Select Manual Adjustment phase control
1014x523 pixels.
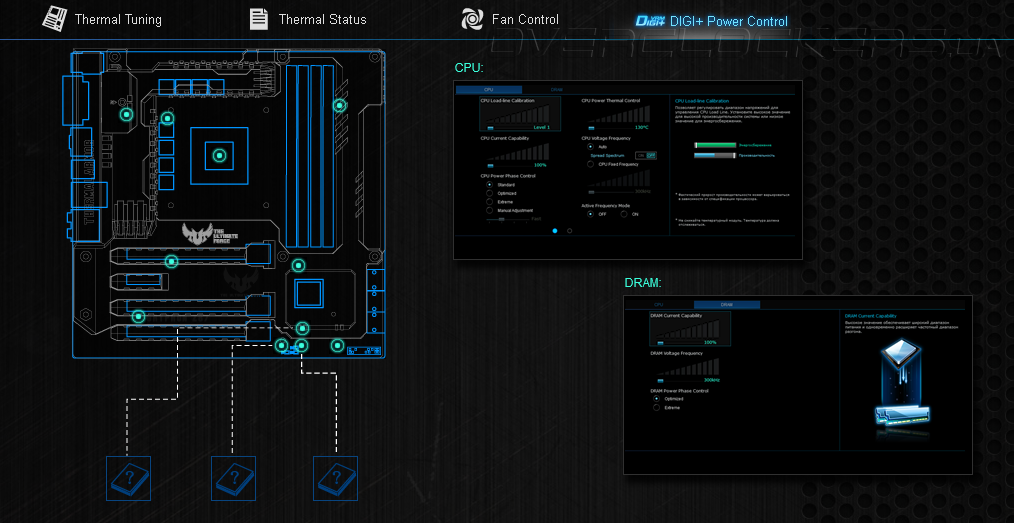point(490,210)
